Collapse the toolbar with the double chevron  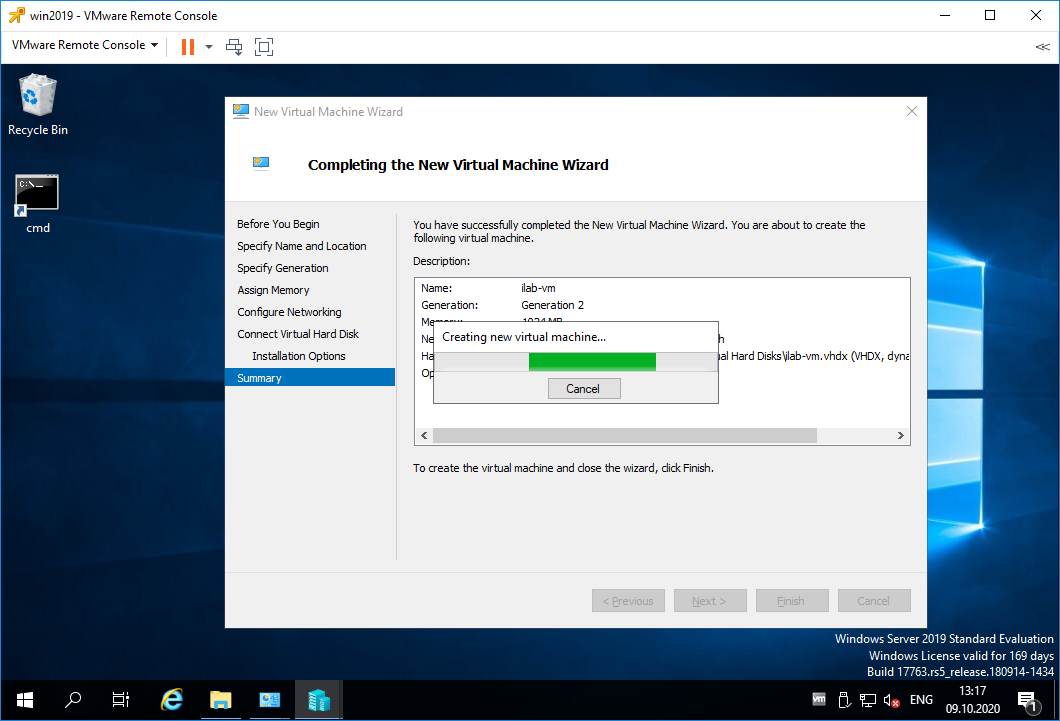[x=1042, y=47]
